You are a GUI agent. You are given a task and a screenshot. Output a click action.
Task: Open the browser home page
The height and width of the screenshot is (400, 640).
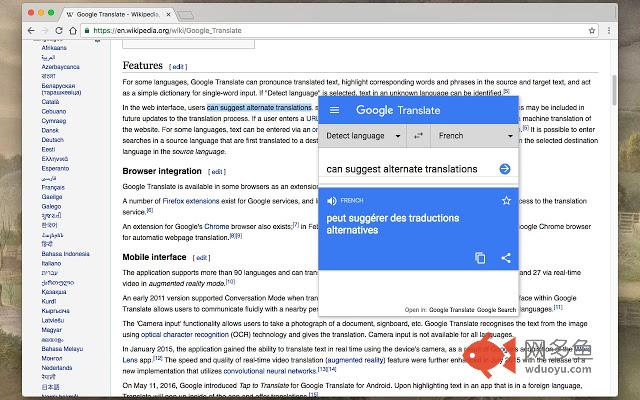coord(73,31)
